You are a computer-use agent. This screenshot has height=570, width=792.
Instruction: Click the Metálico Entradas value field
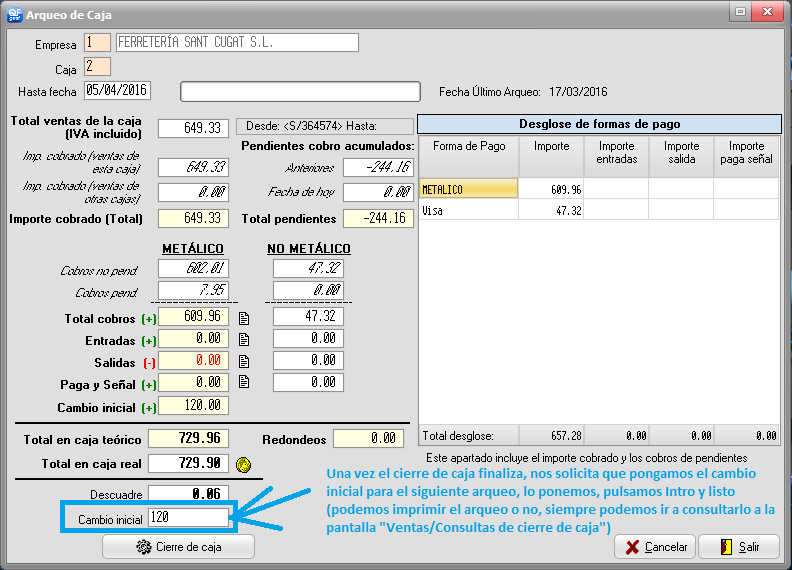193,339
